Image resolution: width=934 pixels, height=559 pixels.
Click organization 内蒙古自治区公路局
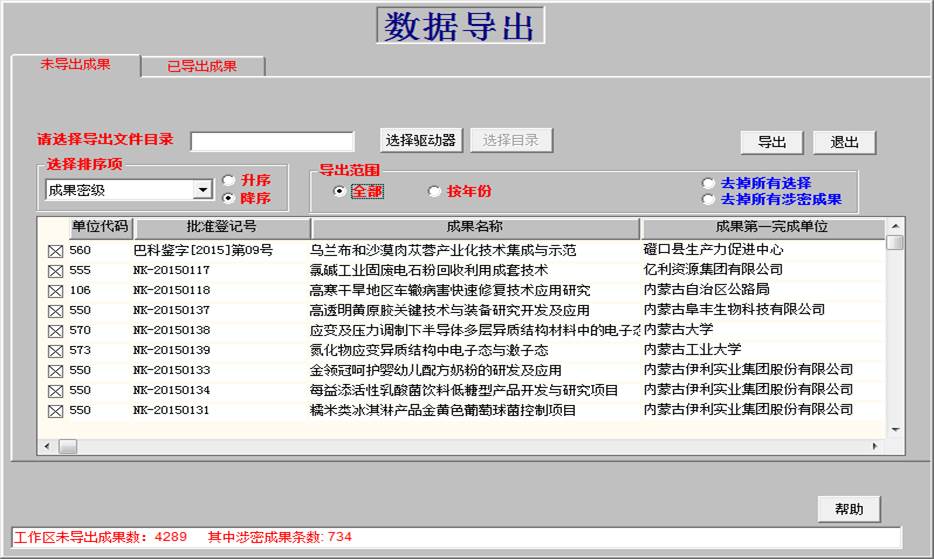click(x=706, y=290)
